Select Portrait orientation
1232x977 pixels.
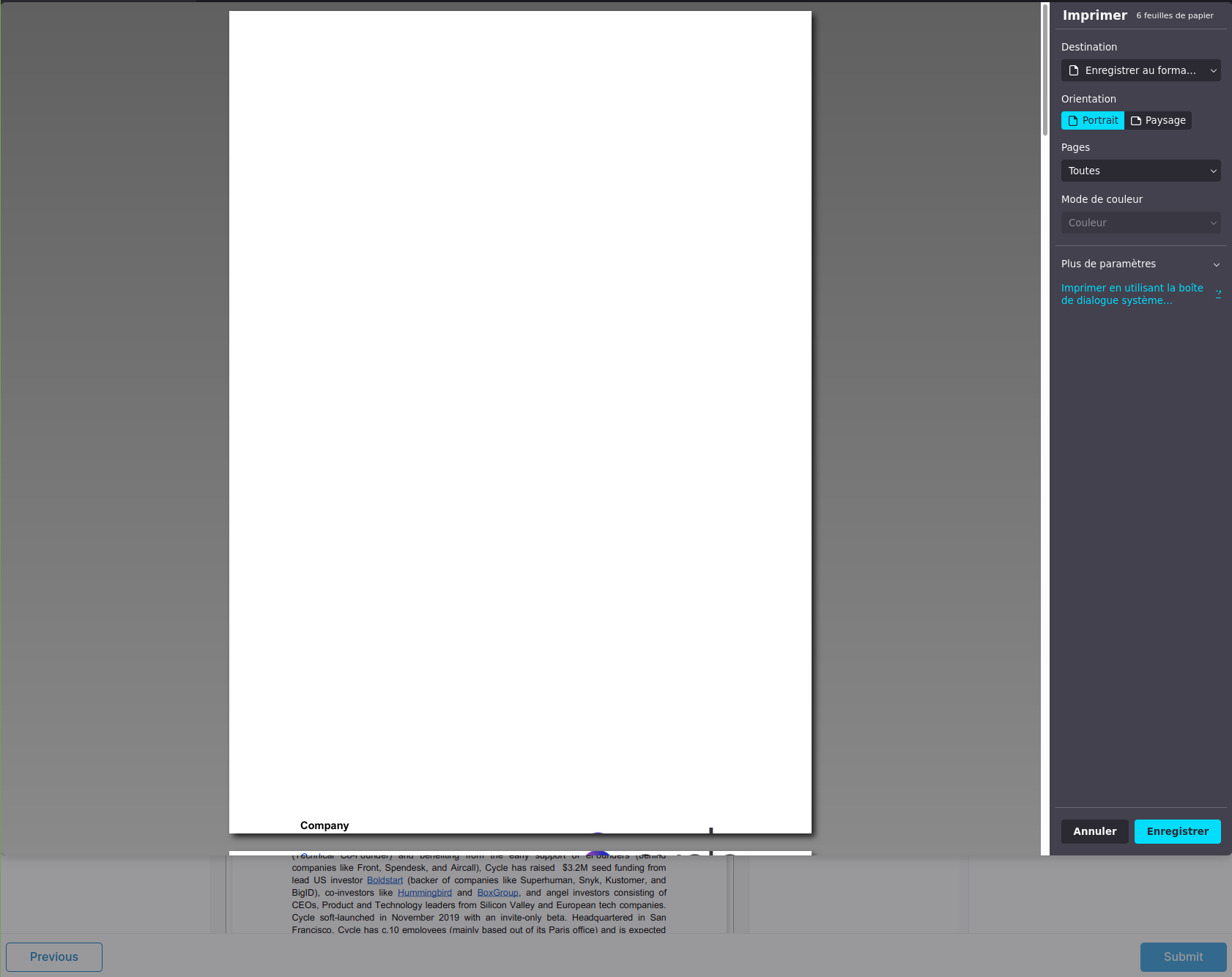click(x=1093, y=120)
